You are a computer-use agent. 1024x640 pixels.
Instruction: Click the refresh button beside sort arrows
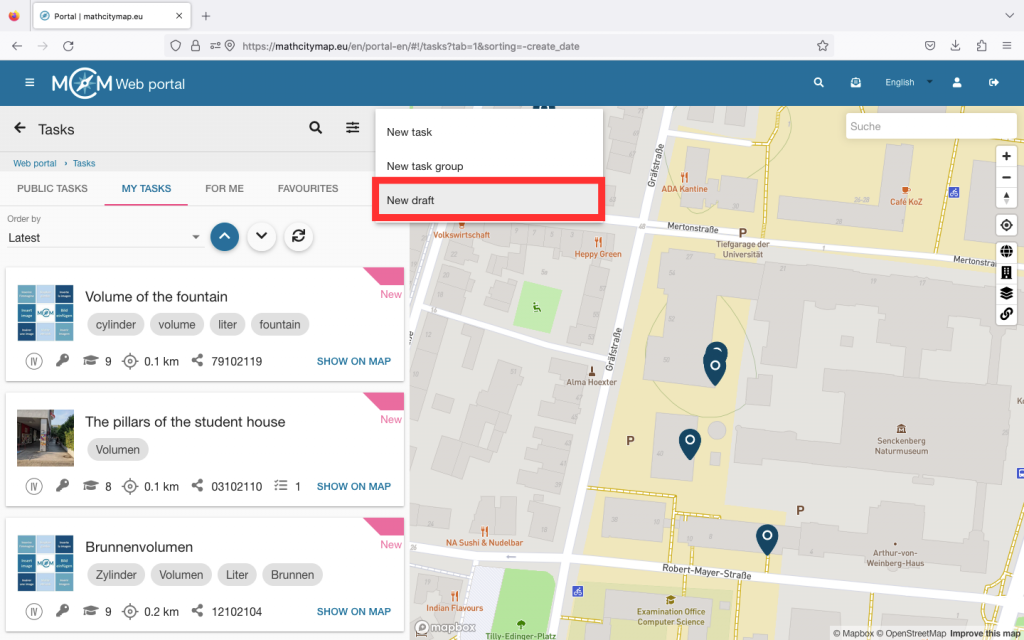pyautogui.click(x=297, y=236)
